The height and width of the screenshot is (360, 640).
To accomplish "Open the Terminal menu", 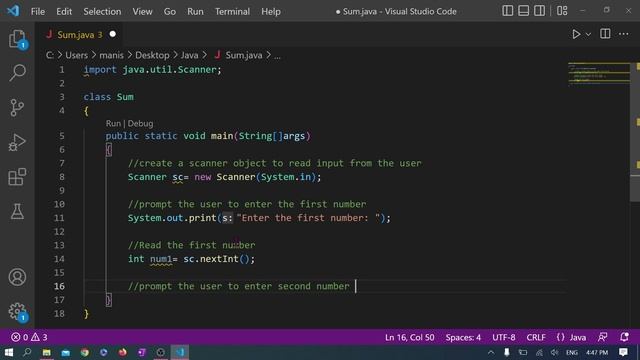I will [232, 11].
